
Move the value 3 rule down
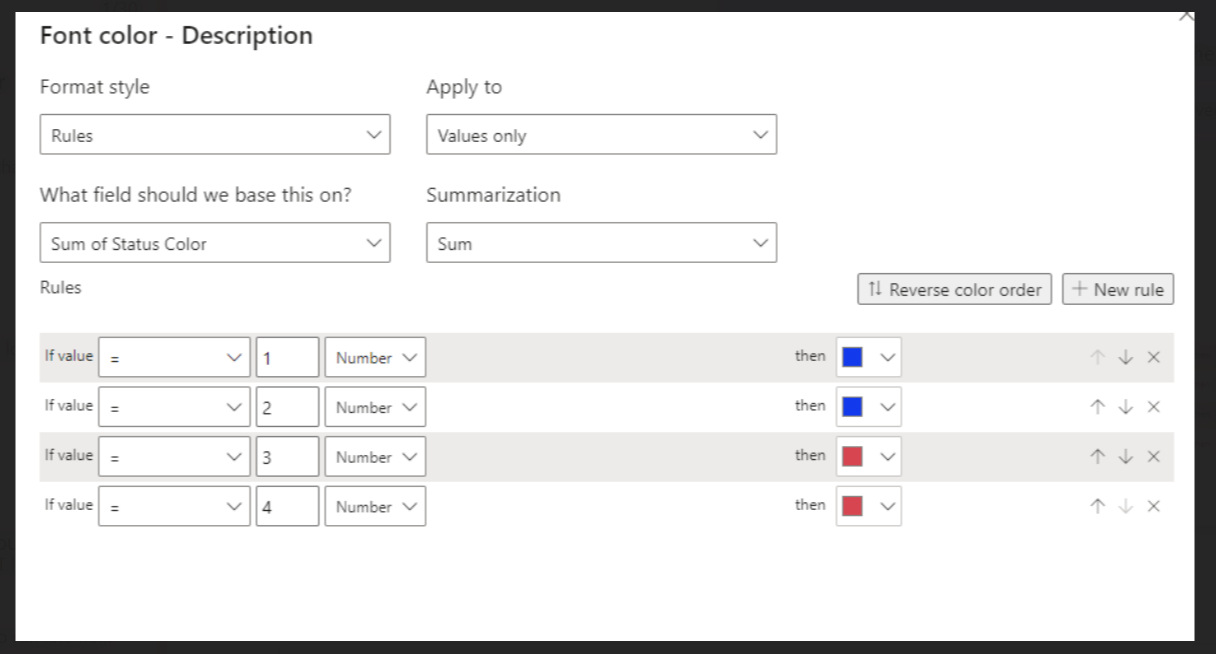(x=1126, y=457)
